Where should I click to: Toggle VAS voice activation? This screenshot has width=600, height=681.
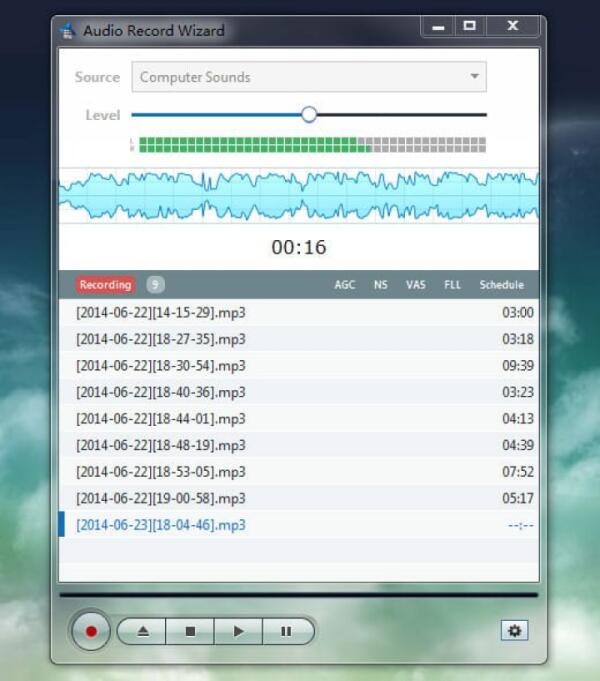click(x=415, y=285)
